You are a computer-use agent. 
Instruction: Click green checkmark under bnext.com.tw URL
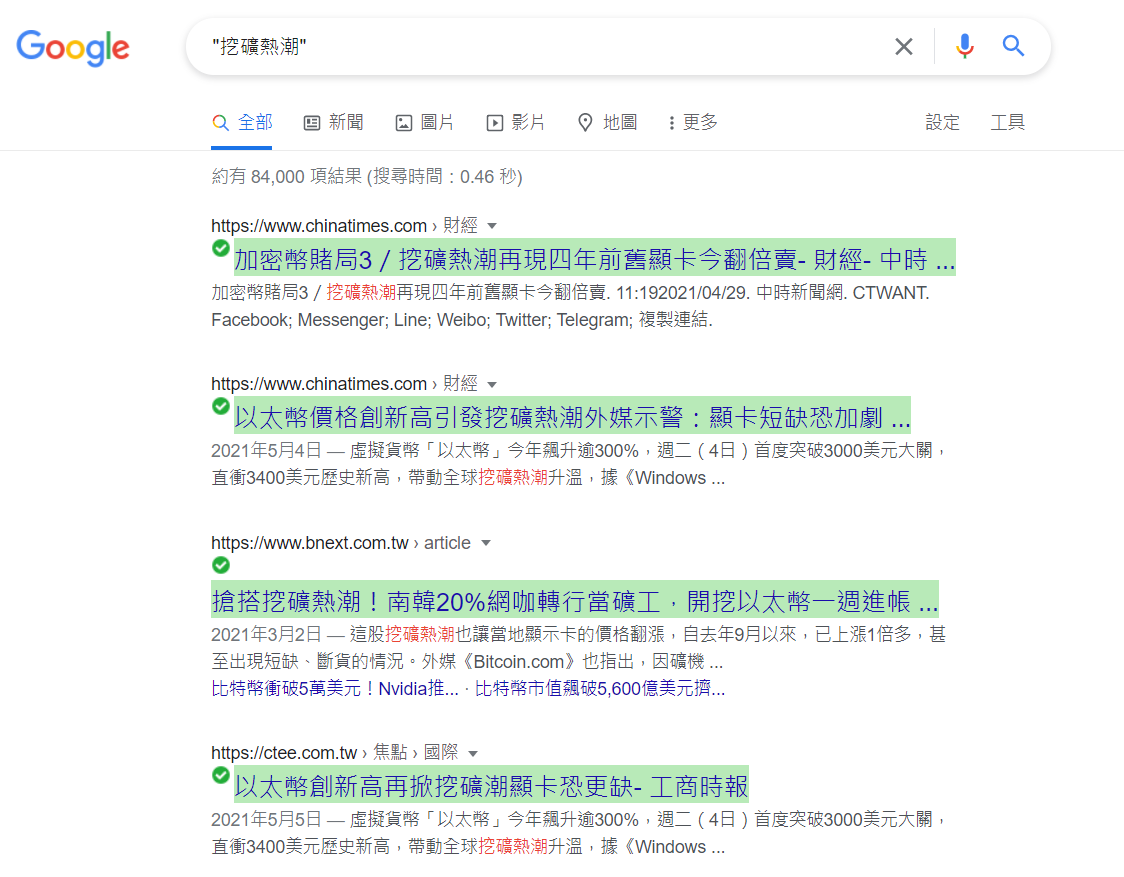tap(221, 565)
